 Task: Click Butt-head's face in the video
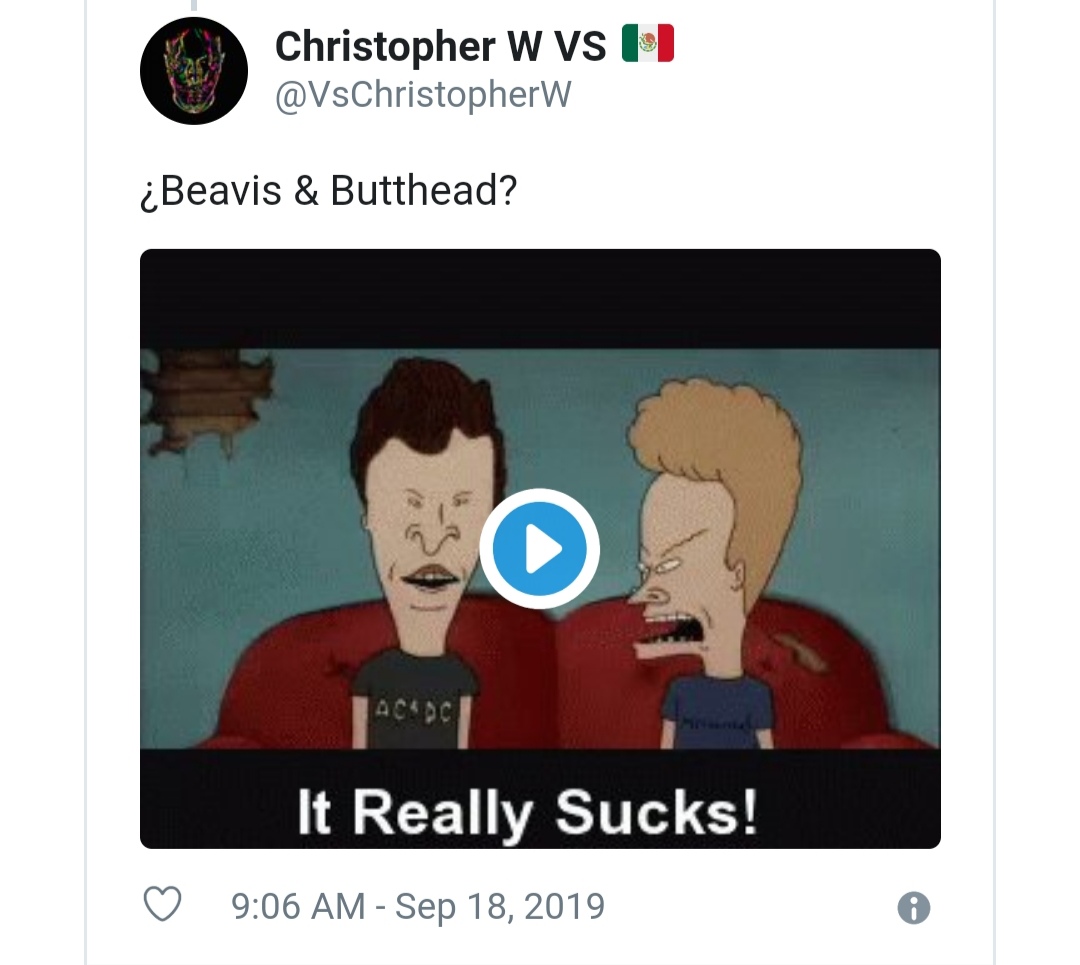[x=425, y=530]
